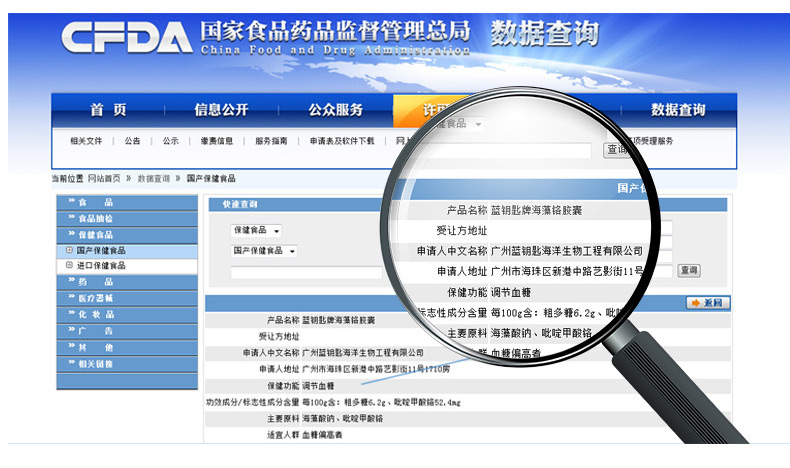Click the 快速查询 panel header
Screen dimensions: 790x468
point(240,204)
